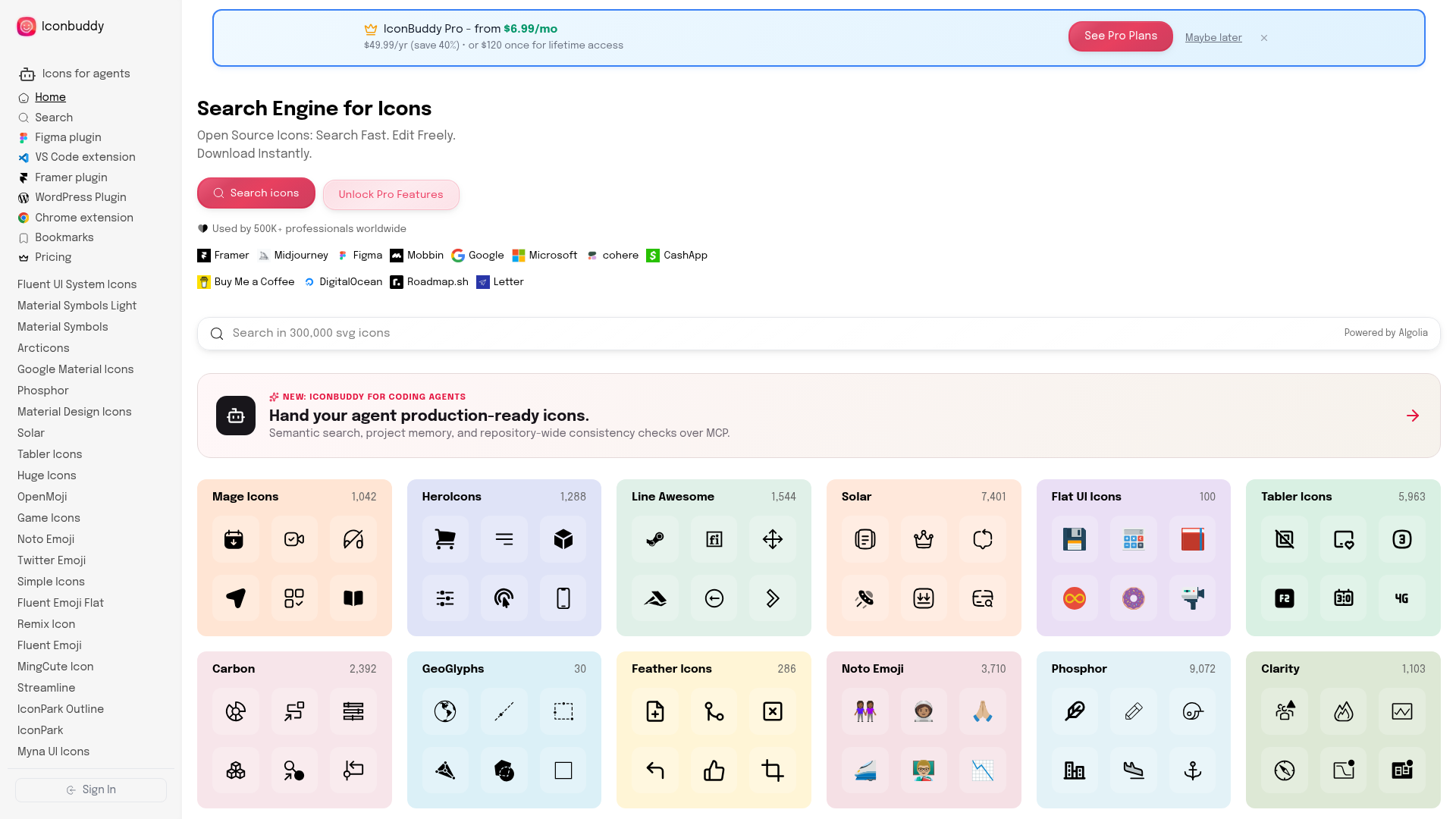Choose the infinity icon in Flat UI Icons
Image resolution: width=1456 pixels, height=819 pixels.
[1075, 598]
